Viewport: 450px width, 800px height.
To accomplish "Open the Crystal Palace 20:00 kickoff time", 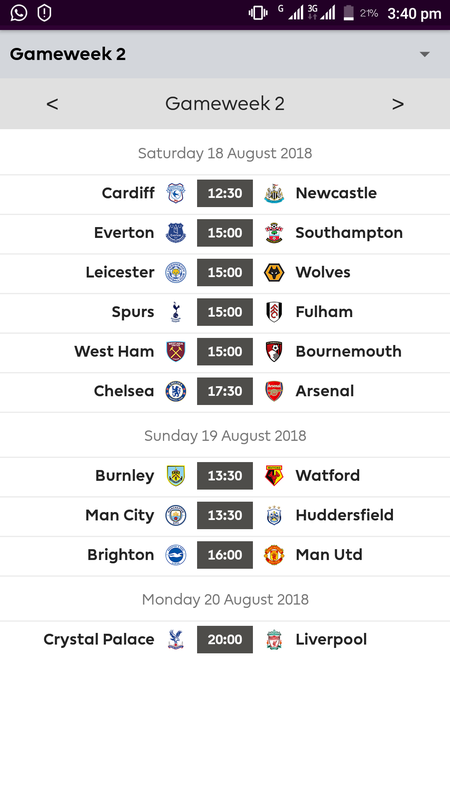I will coord(225,640).
